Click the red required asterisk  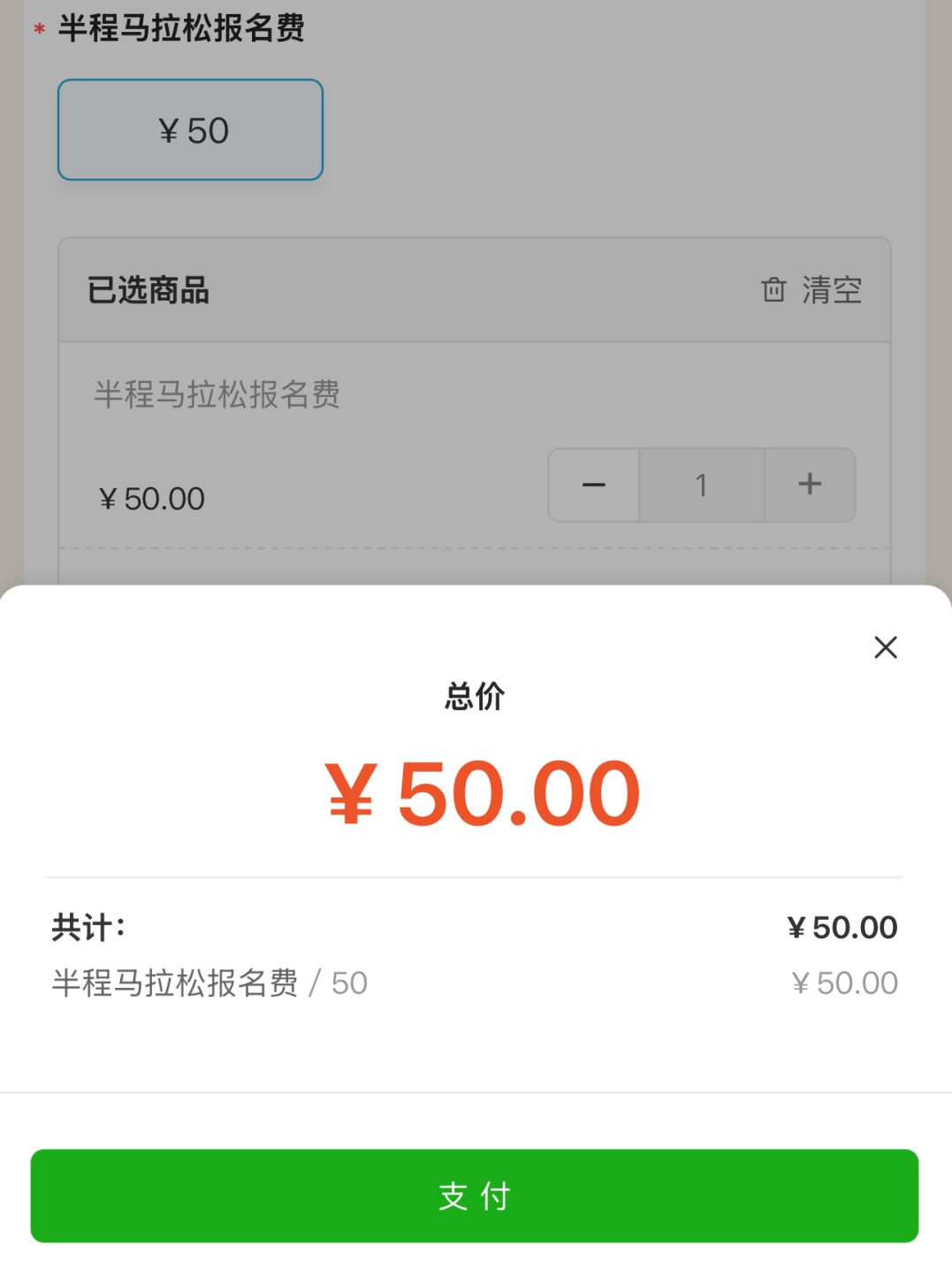coord(40,29)
